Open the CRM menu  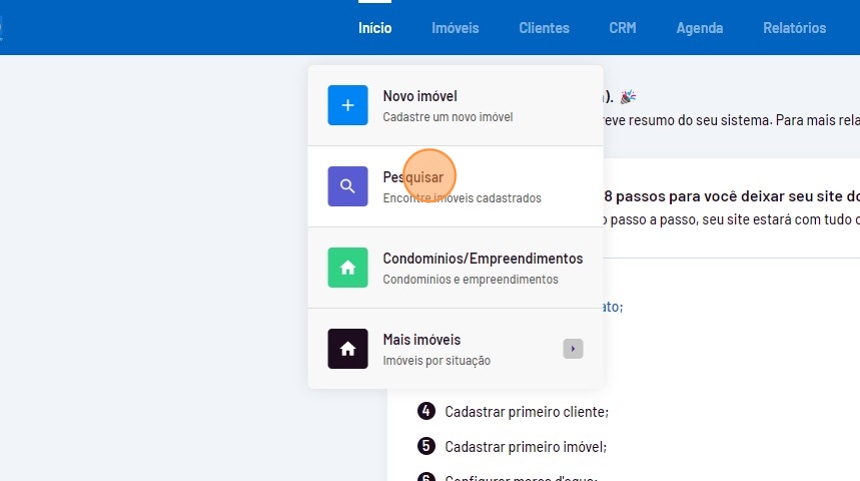(622, 28)
